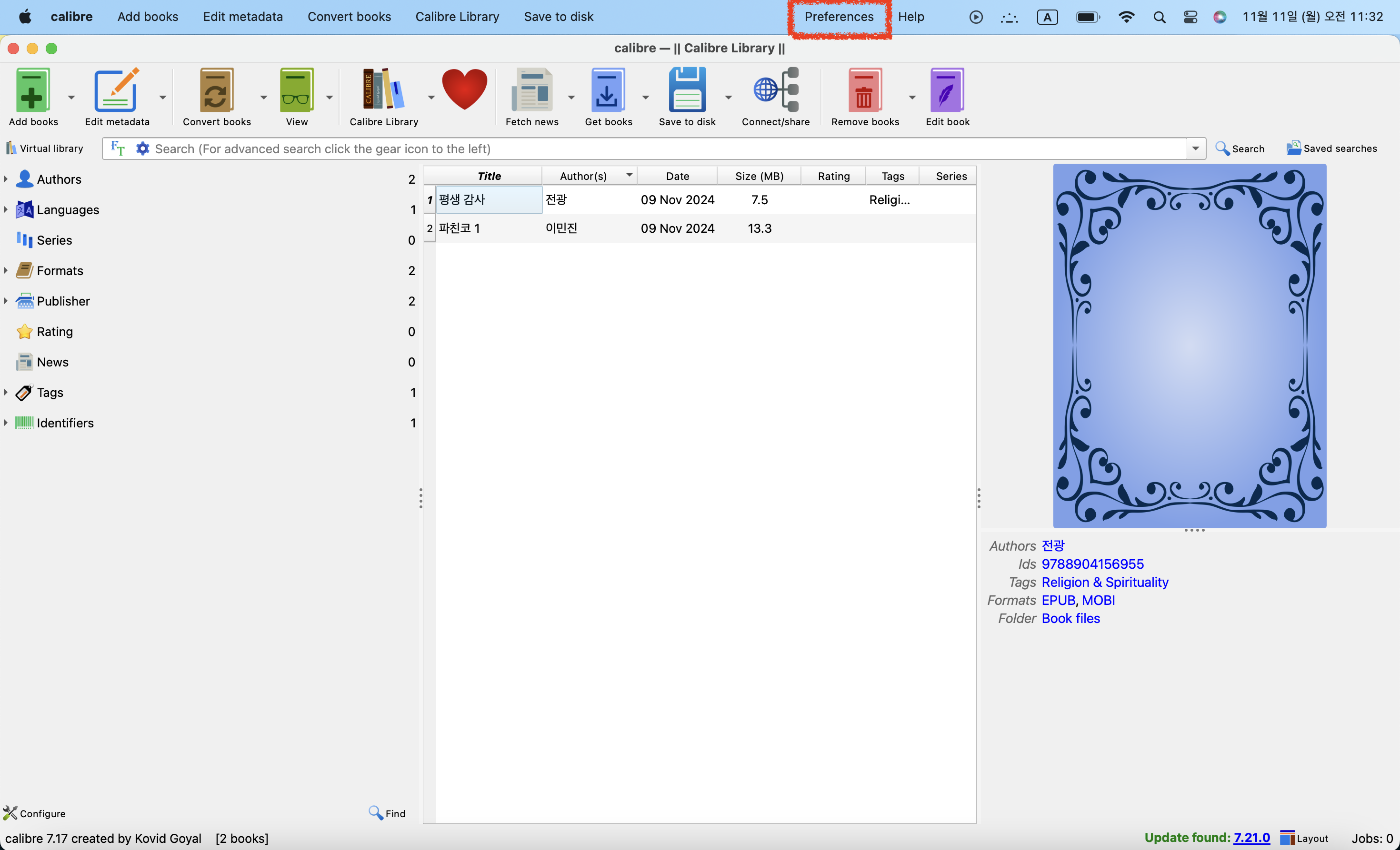The width and height of the screenshot is (1400, 850).
Task: Open the Preferences menu
Action: 839,17
